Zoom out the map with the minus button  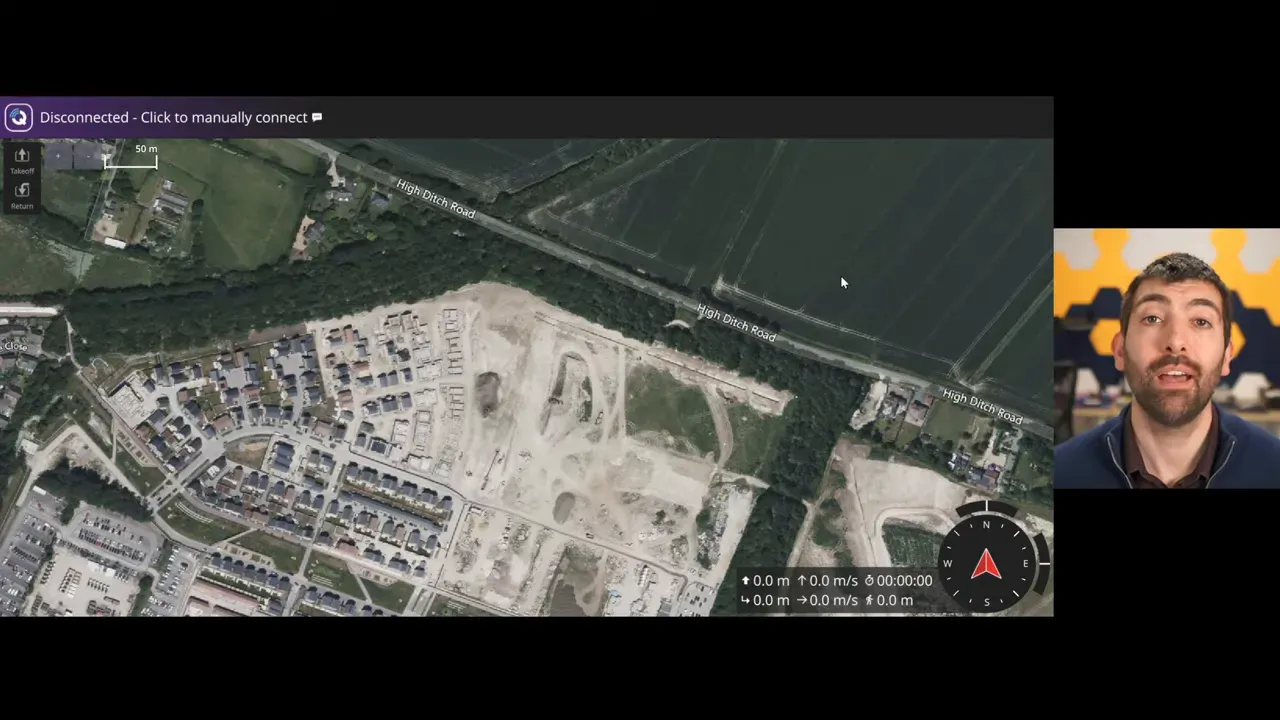pos(89,155)
